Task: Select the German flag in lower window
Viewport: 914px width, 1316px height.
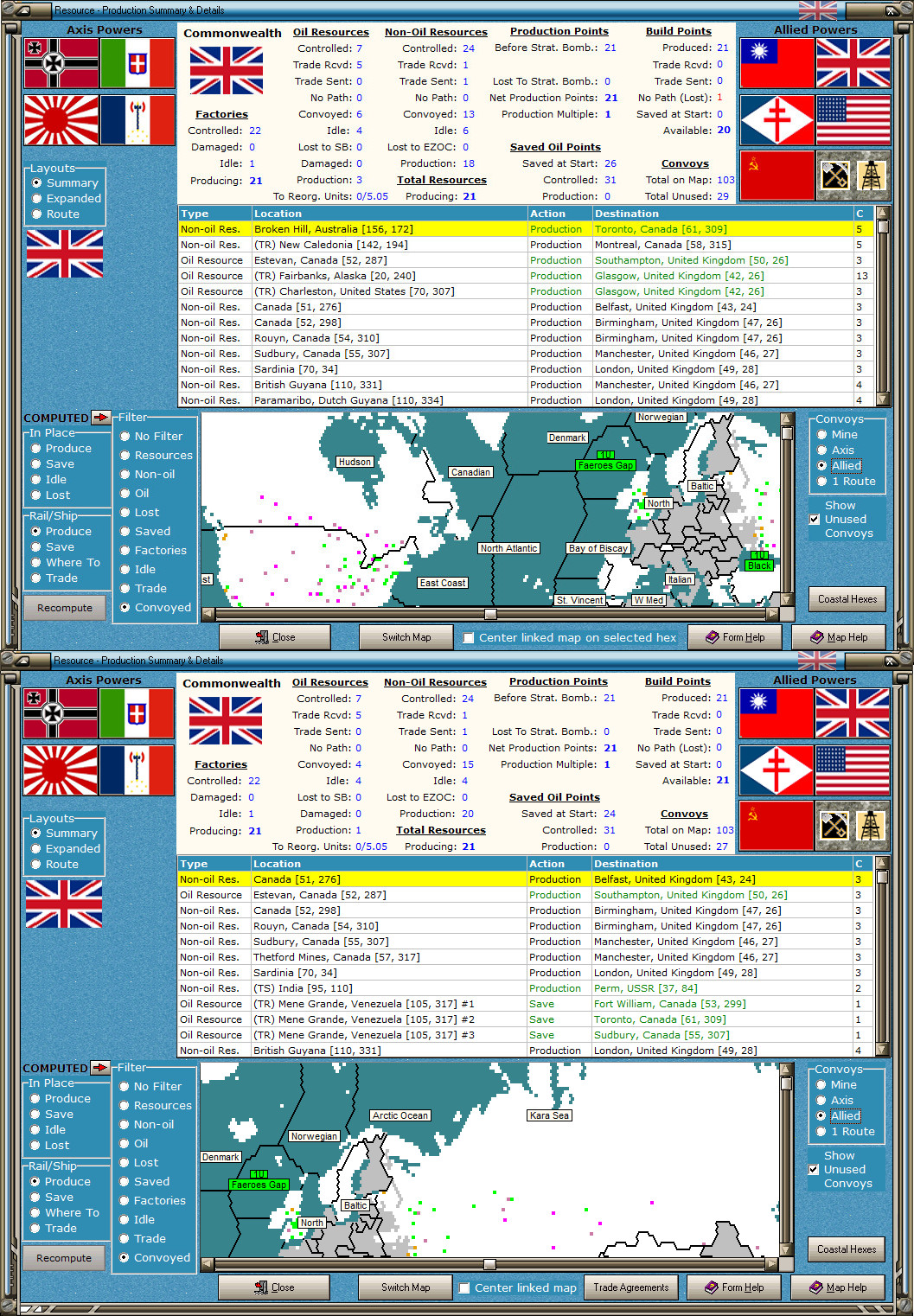Action: click(61, 713)
